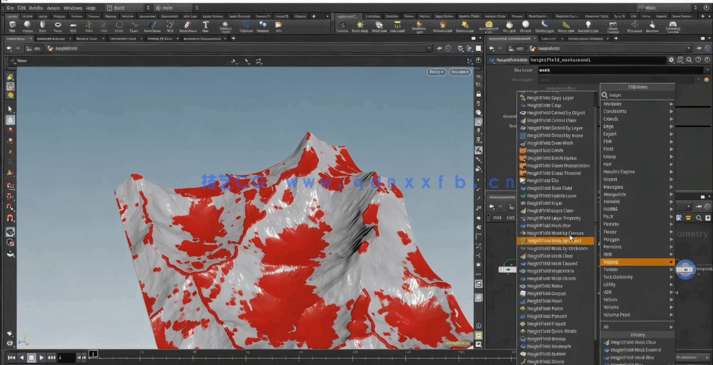
Task: Choose HeightField Erode from the list
Action: pyautogui.click(x=555, y=150)
